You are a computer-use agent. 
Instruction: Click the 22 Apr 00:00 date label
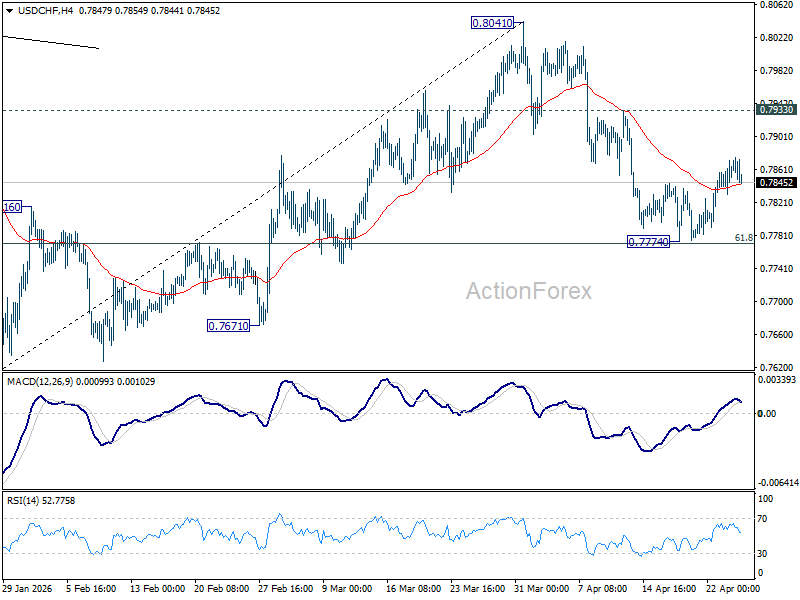coord(730,590)
